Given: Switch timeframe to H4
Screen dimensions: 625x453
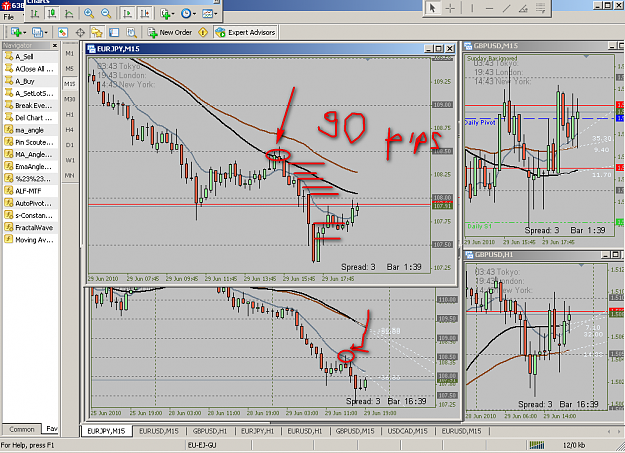Looking at the screenshot, I should point(70,130).
